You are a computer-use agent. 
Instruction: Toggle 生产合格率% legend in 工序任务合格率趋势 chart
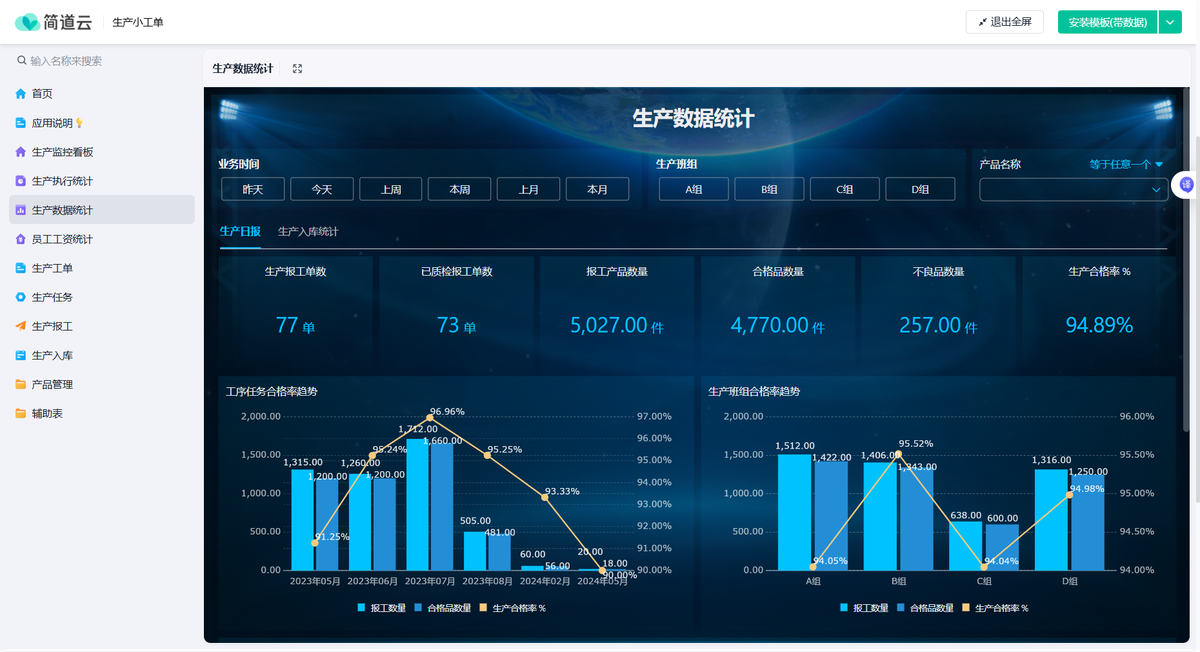512,607
